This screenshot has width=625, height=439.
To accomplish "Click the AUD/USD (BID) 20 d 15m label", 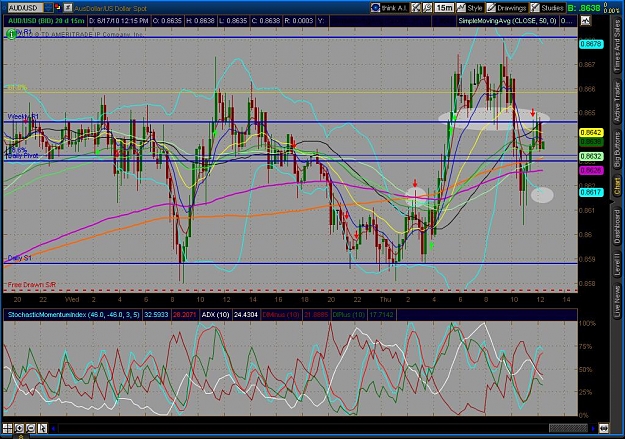I will [46, 21].
